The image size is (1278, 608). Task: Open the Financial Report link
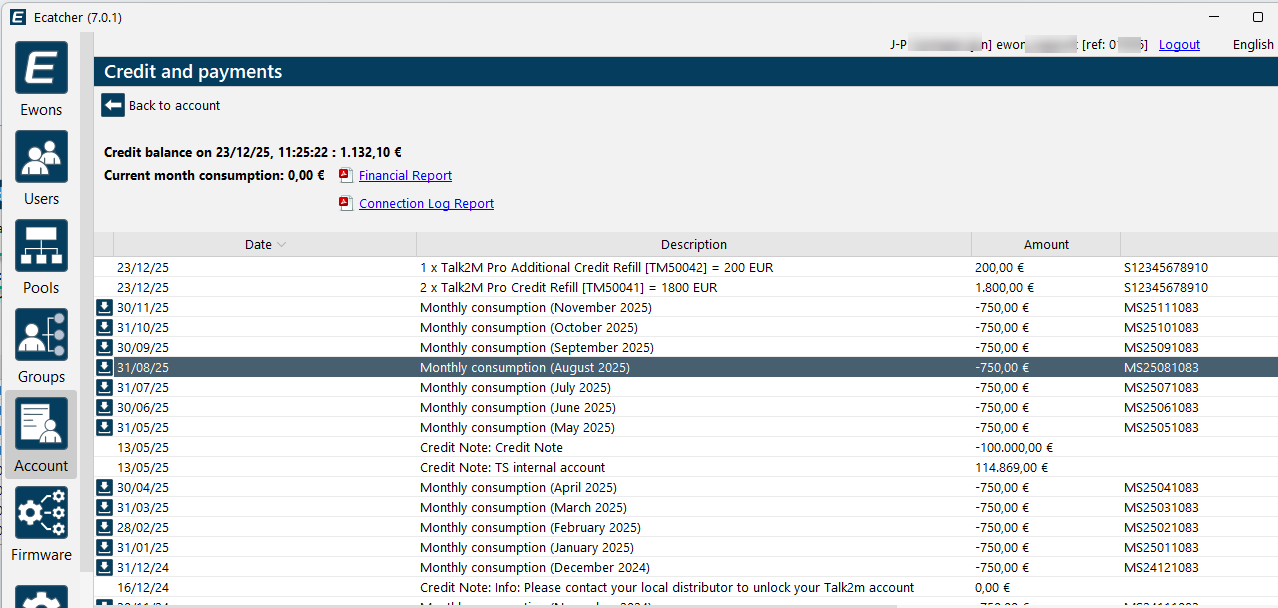[x=405, y=176]
